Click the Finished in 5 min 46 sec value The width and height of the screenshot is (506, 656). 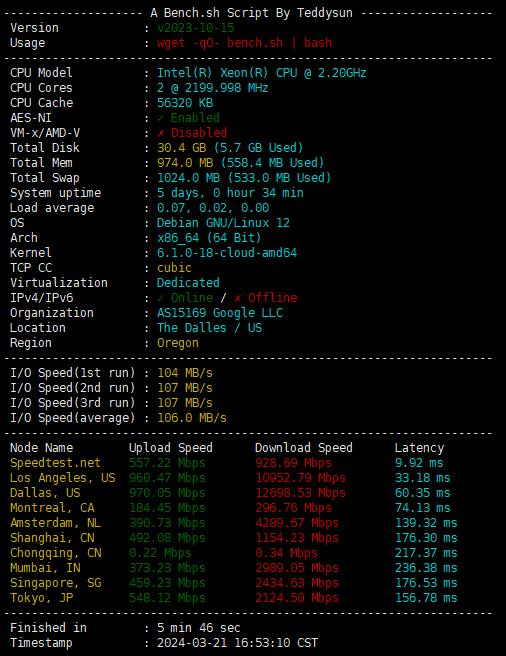(199, 628)
